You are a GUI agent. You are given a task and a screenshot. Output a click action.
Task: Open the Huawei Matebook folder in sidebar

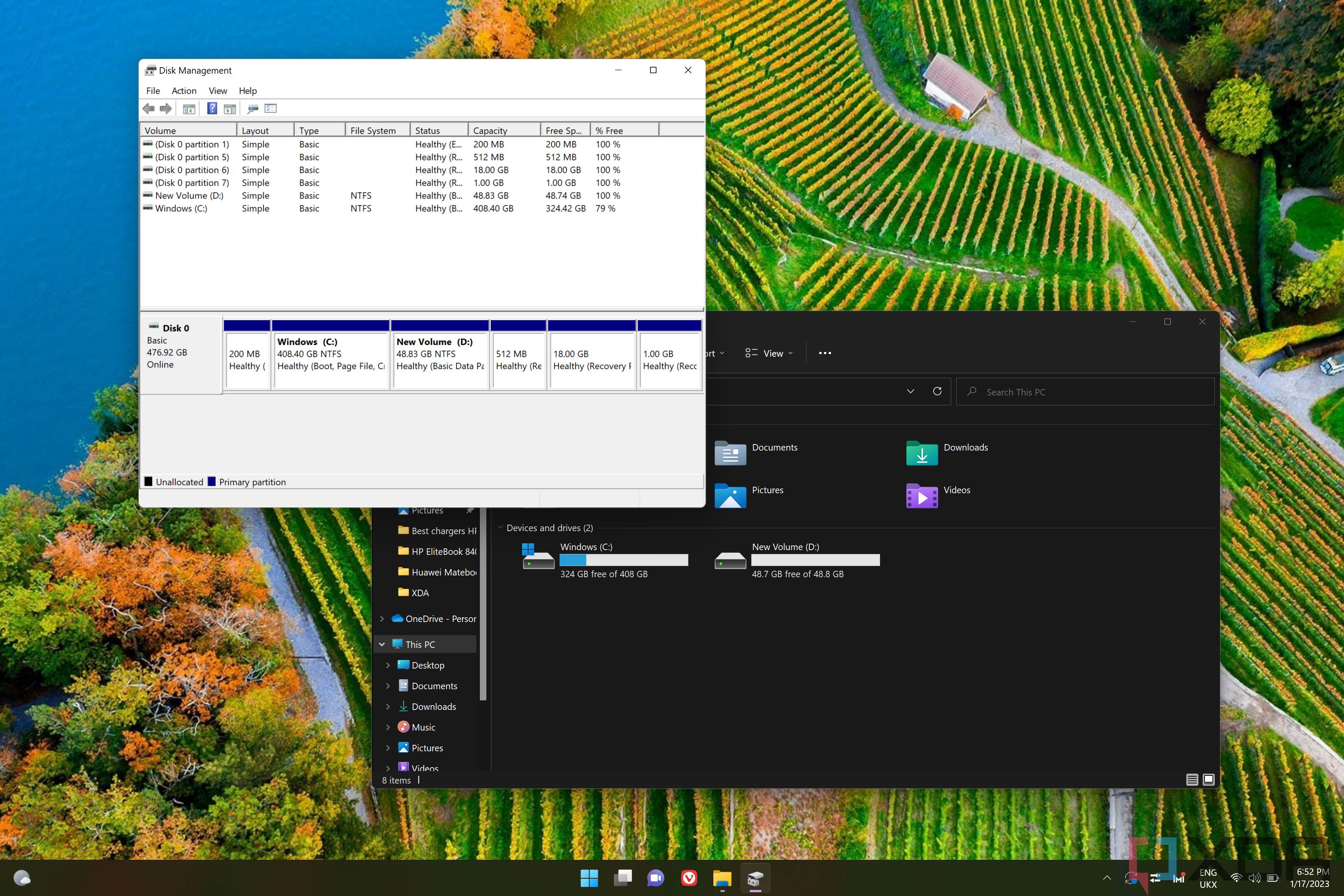coord(437,572)
